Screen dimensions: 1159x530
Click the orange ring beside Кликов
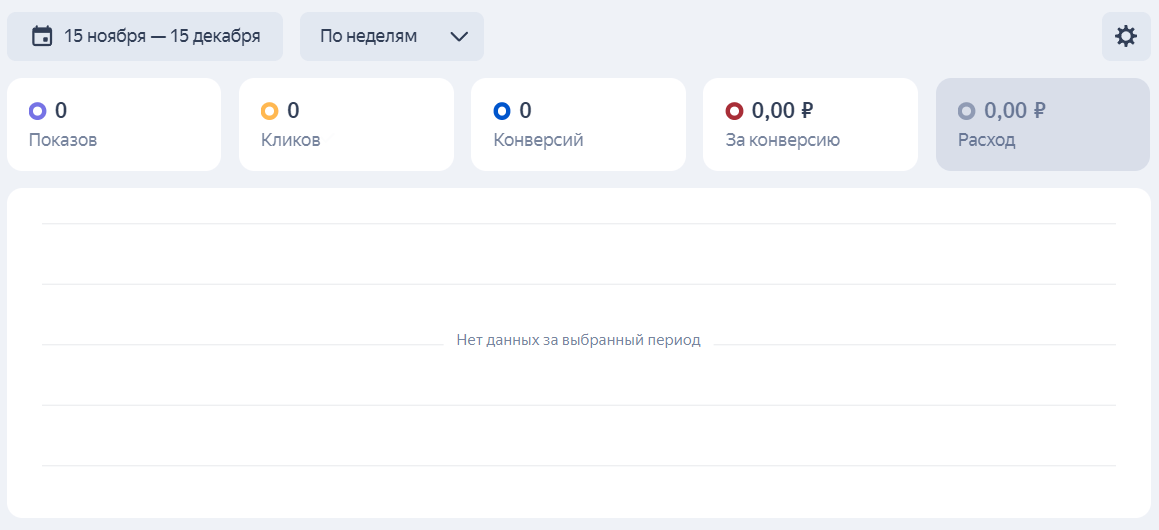click(x=270, y=111)
